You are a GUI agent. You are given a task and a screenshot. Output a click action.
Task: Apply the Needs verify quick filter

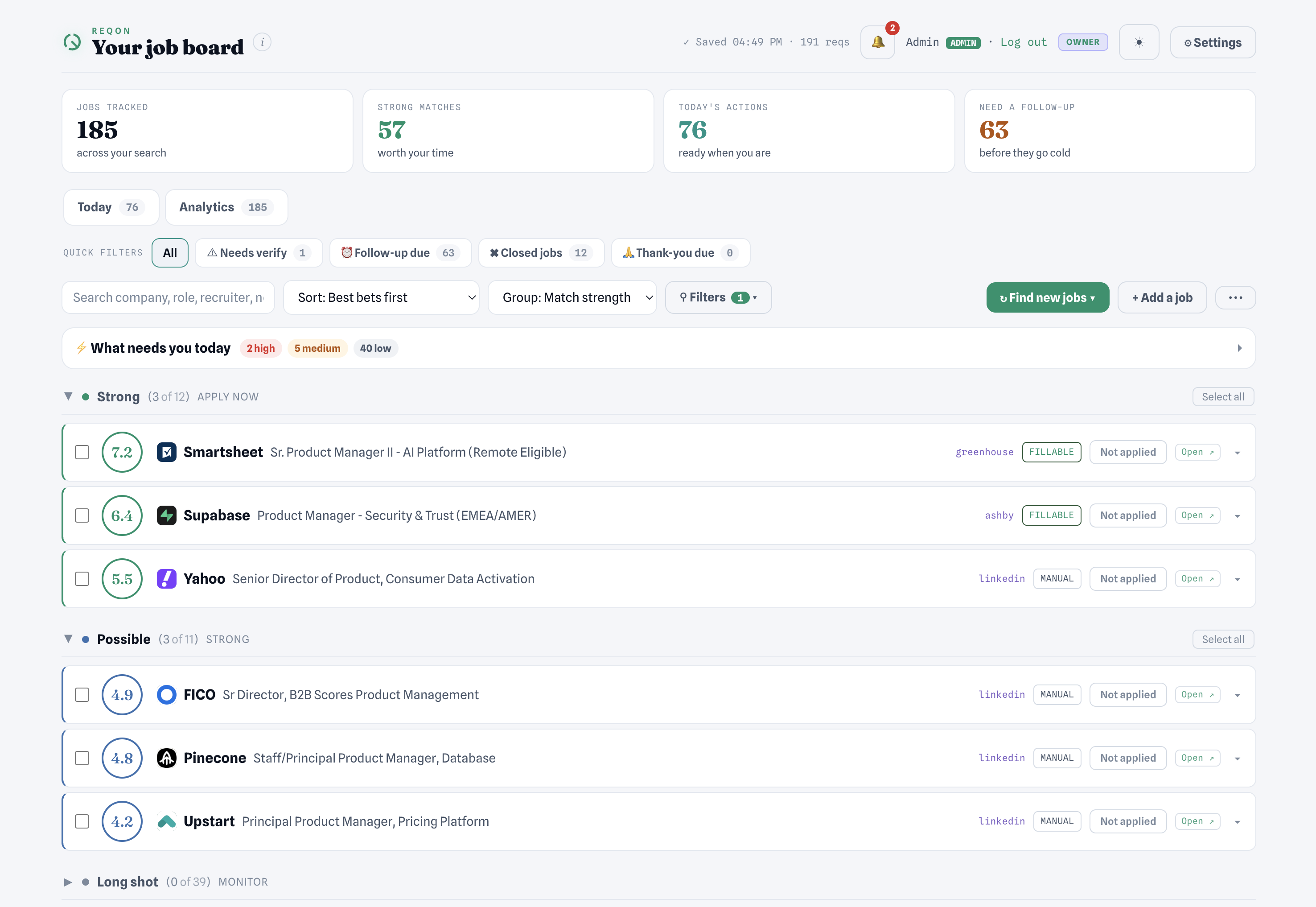(x=259, y=253)
